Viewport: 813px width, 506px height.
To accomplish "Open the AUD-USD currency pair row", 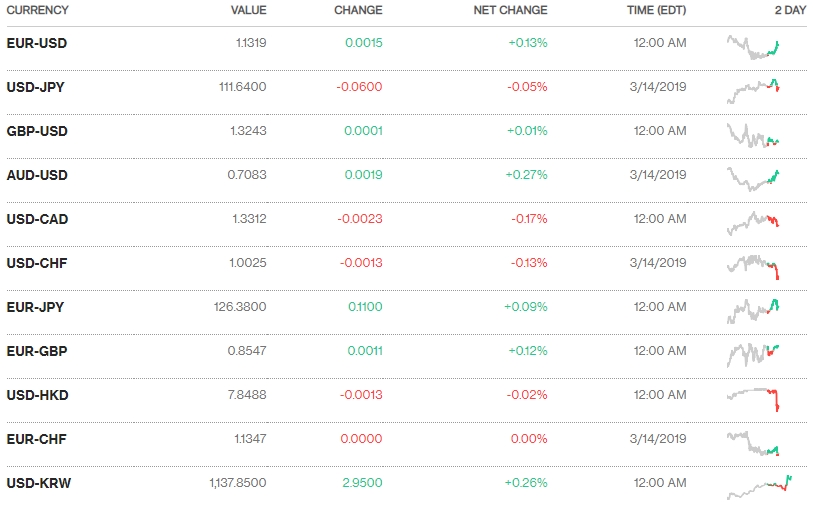I will (x=37, y=175).
